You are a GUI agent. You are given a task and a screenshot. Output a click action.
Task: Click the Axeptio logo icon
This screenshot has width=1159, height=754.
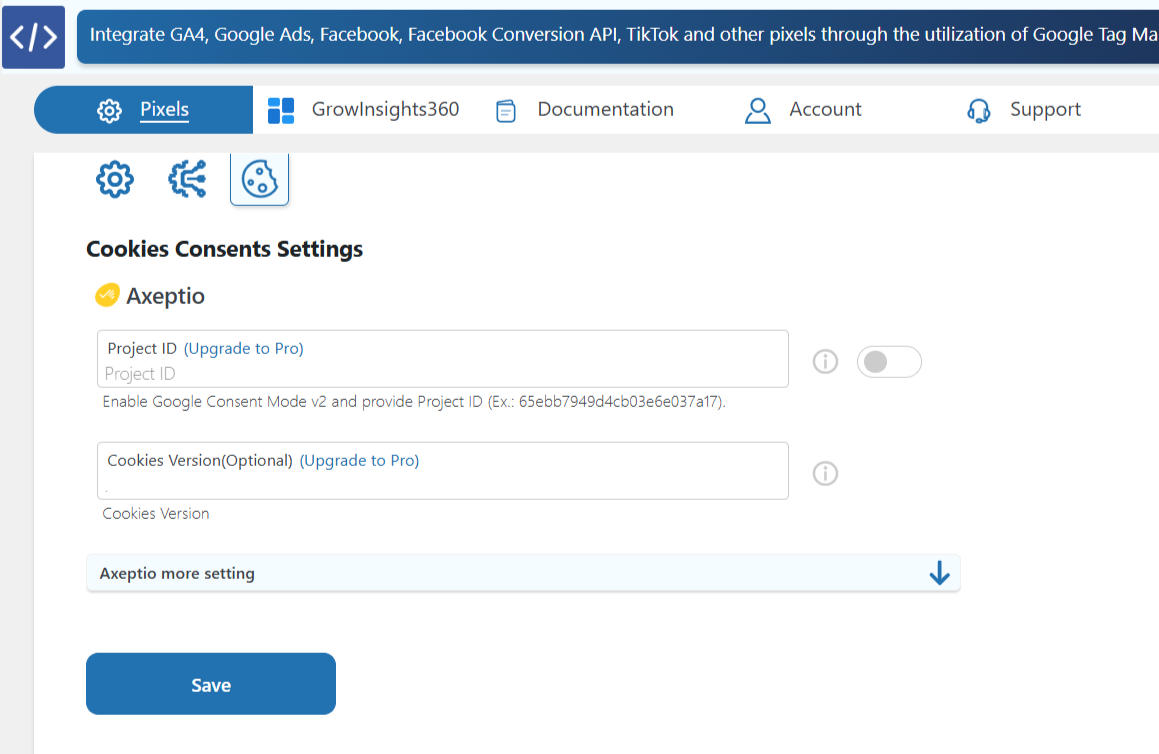pyautogui.click(x=108, y=294)
